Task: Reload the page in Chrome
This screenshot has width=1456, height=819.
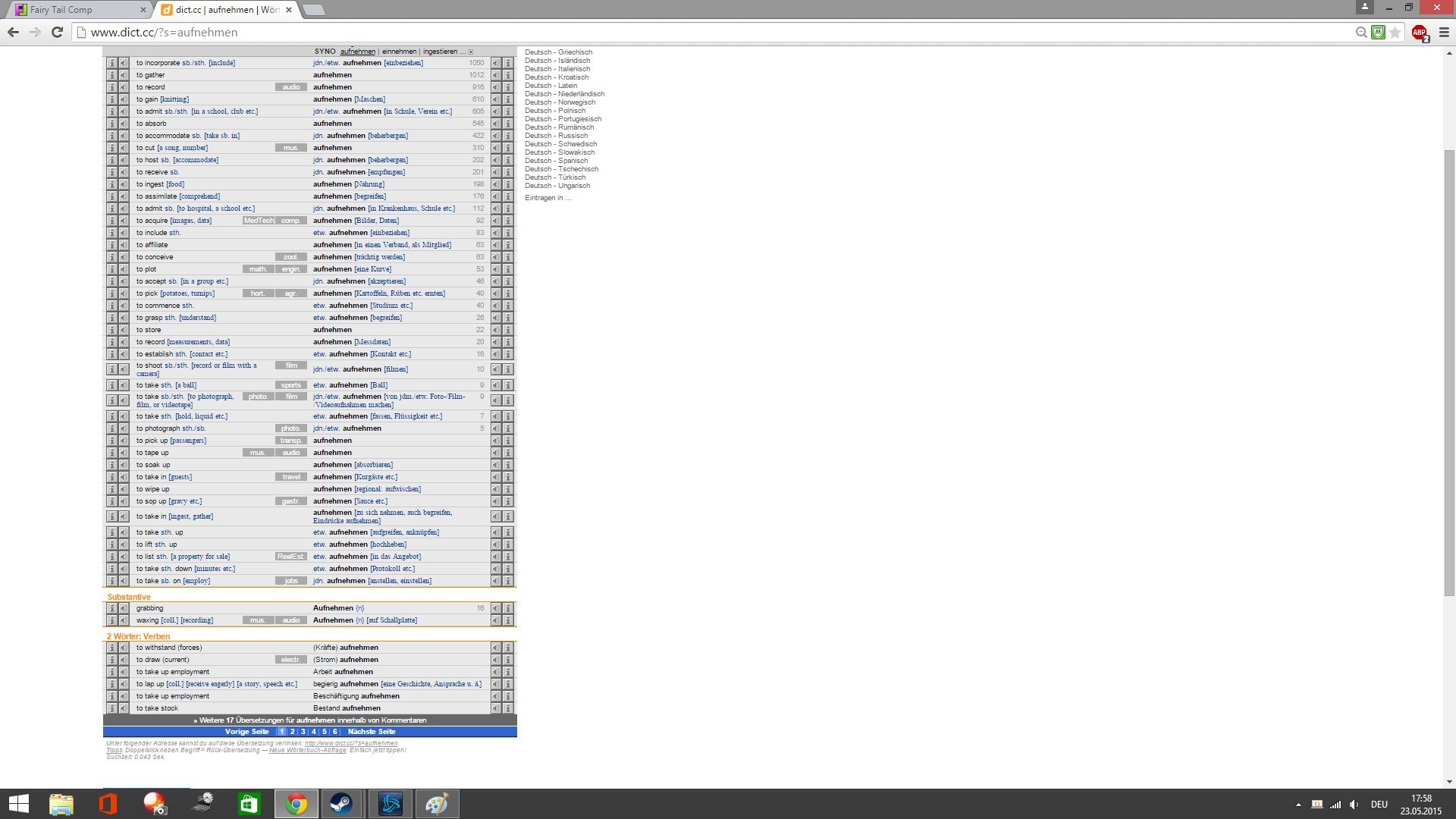Action: [57, 32]
